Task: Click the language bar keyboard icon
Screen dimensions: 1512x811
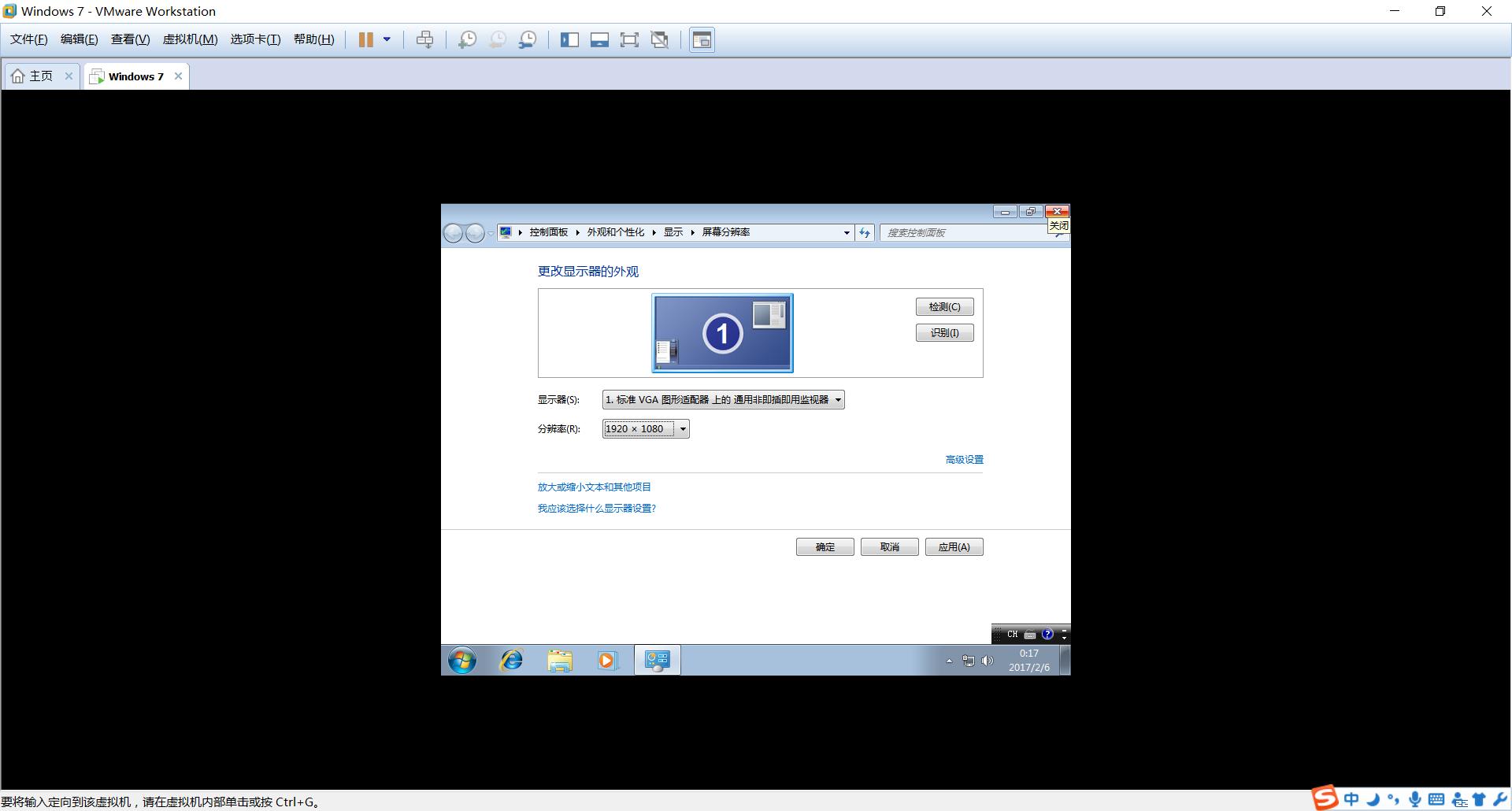Action: point(1030,635)
